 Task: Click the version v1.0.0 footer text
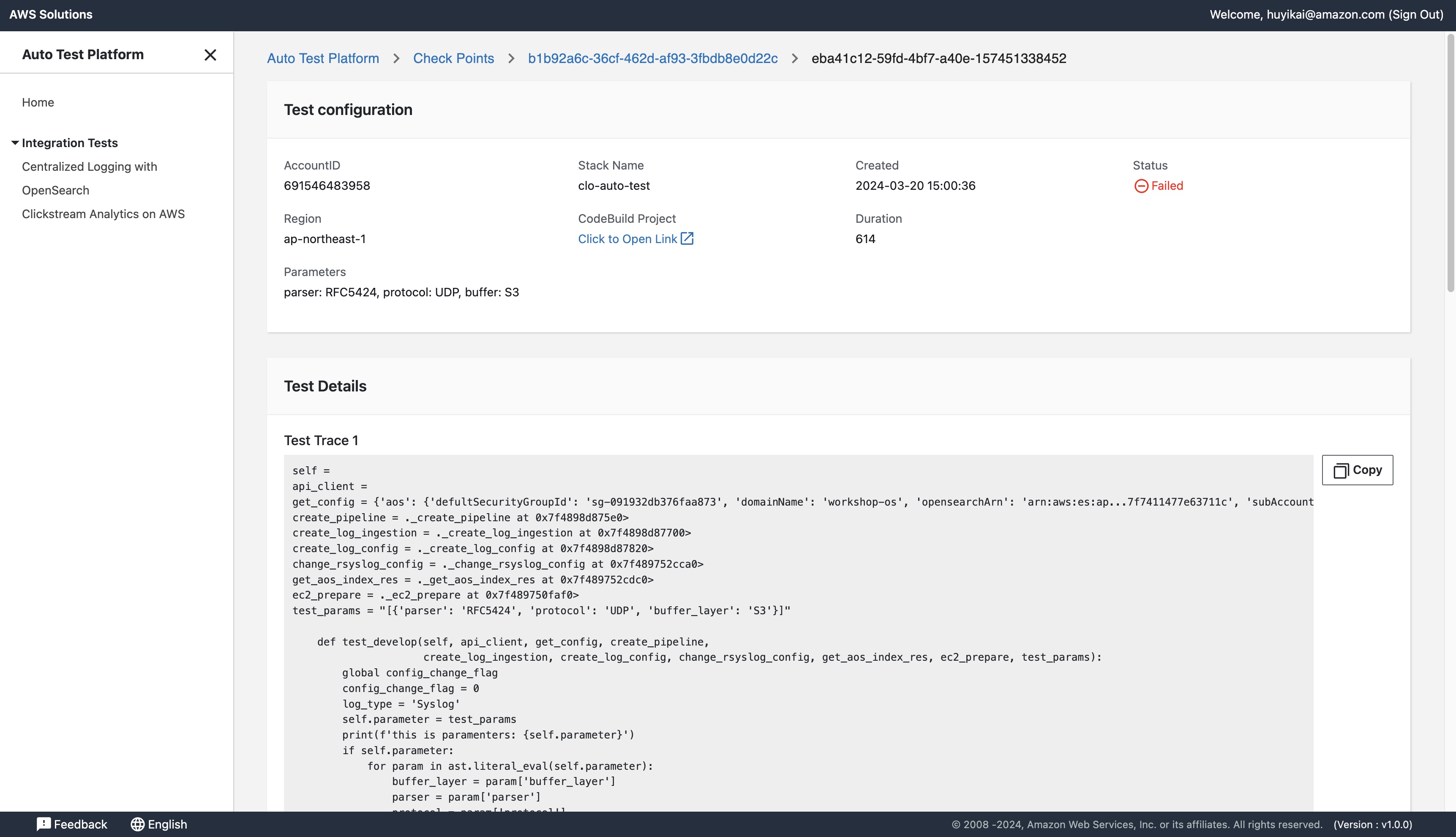click(1373, 824)
